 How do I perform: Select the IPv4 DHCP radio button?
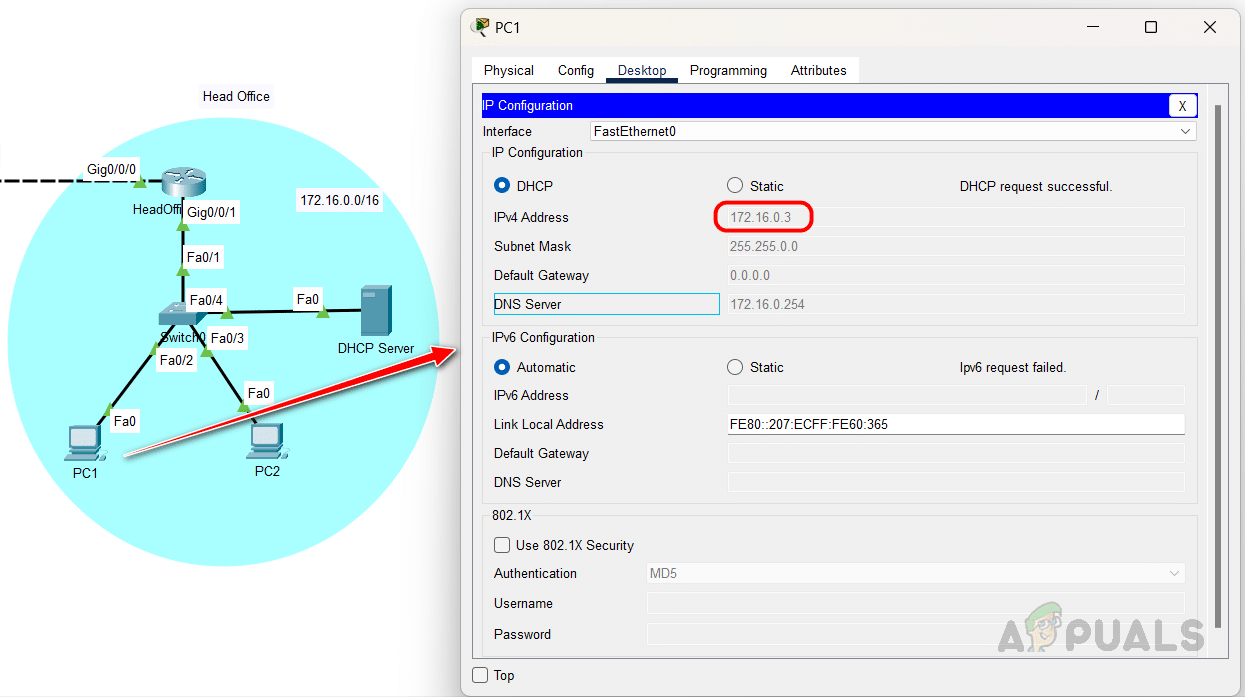coord(502,186)
